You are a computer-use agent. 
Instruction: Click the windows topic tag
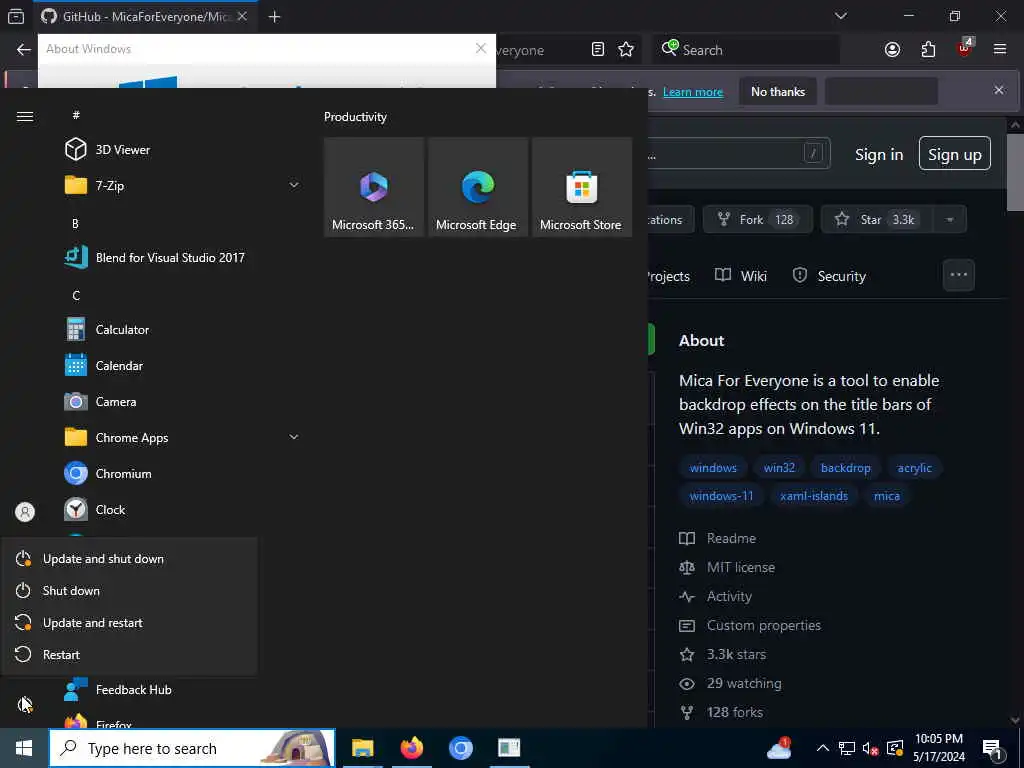[713, 468]
